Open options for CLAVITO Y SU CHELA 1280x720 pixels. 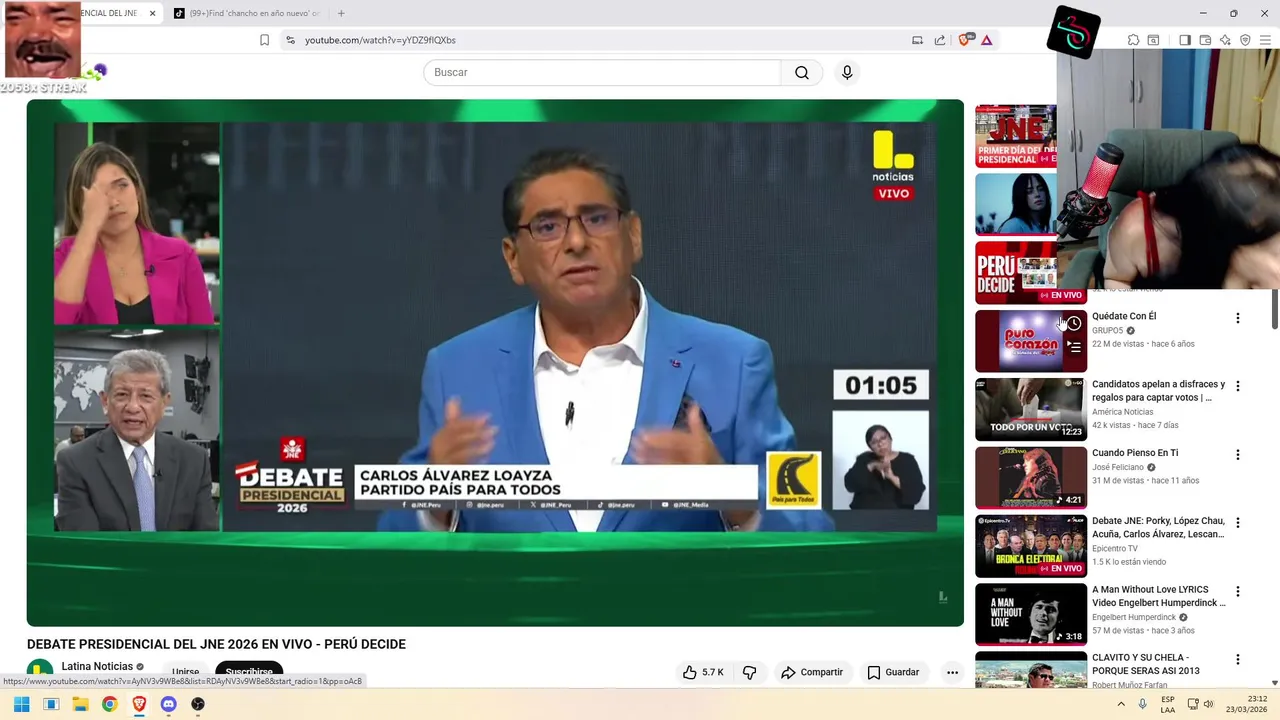coord(1237,660)
